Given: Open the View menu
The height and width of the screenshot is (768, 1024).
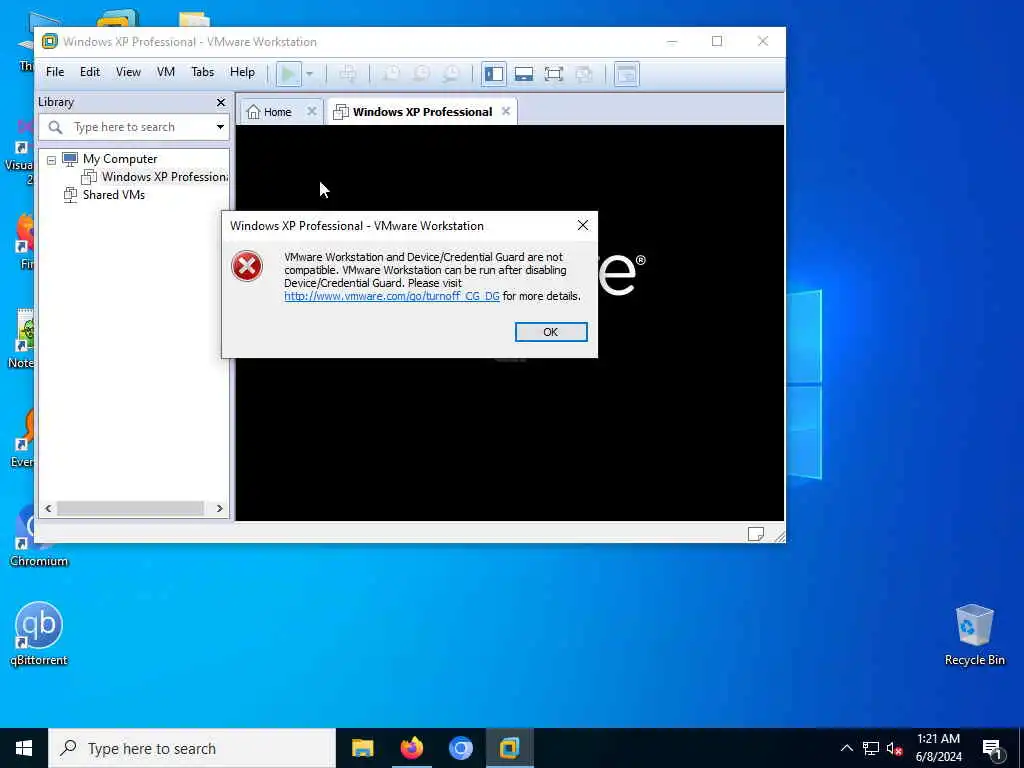Looking at the screenshot, I should [x=128, y=72].
